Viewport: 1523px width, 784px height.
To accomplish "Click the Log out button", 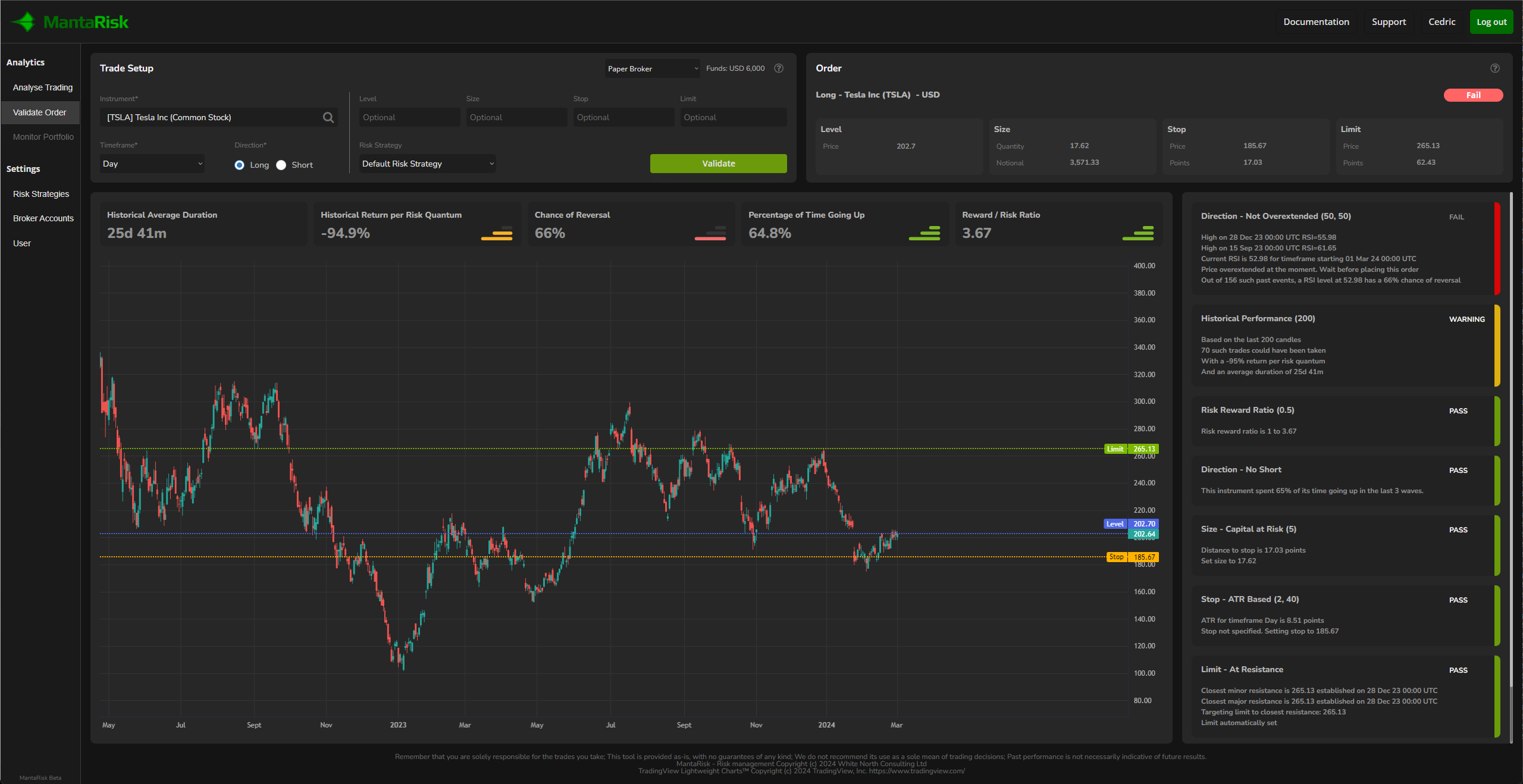I will [1491, 22].
